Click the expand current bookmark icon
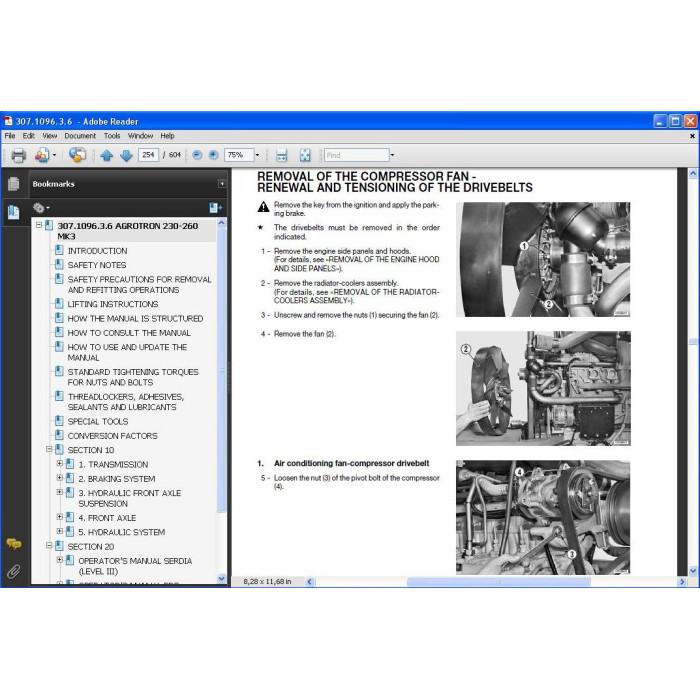 (x=216, y=208)
